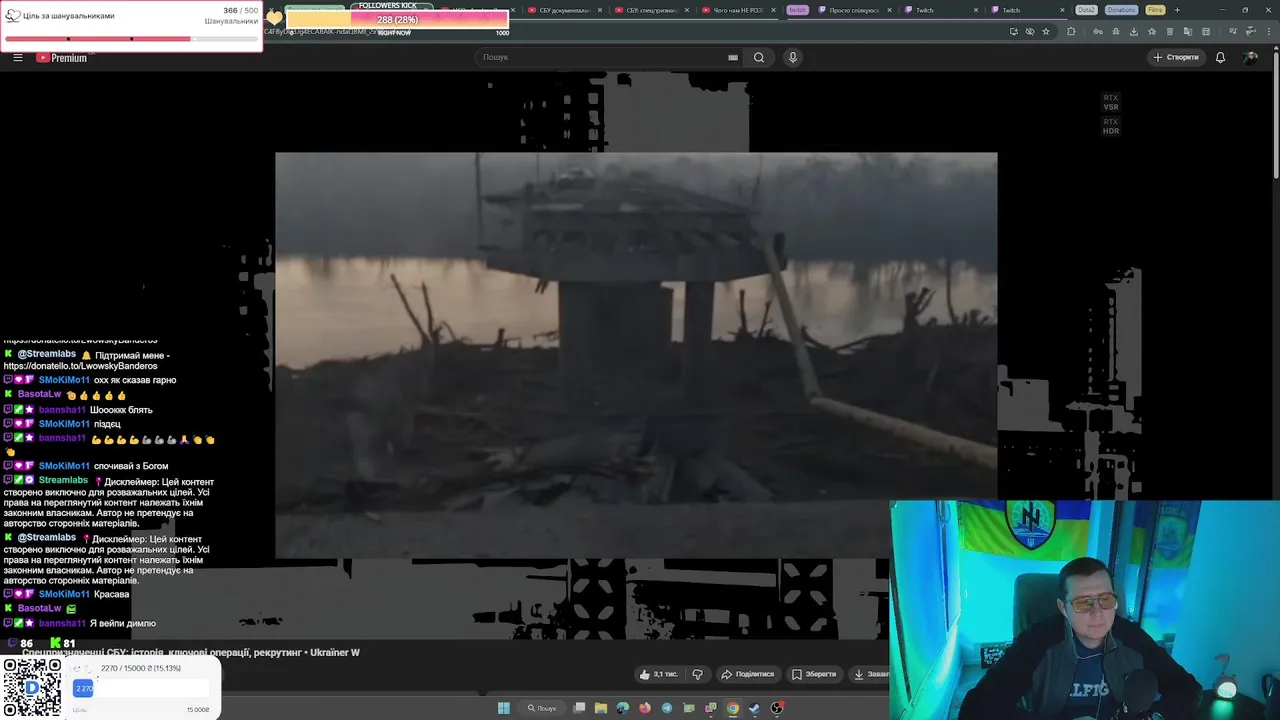Image resolution: width=1280 pixels, height=720 pixels.
Task: Open Windows taskbar search Пошук
Action: point(542,708)
